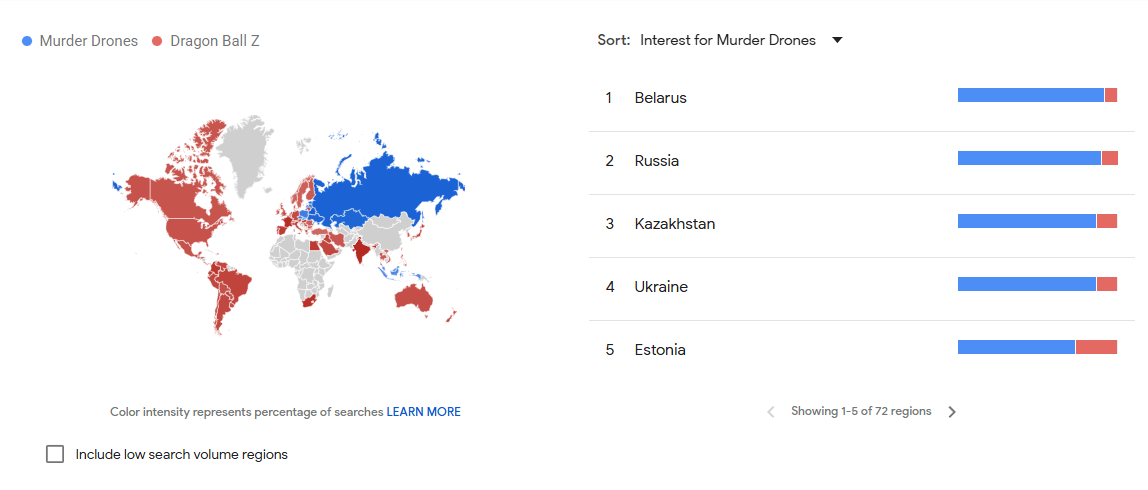Click the Dragon Ball Z legend label
1148x490 pixels.
click(x=215, y=41)
